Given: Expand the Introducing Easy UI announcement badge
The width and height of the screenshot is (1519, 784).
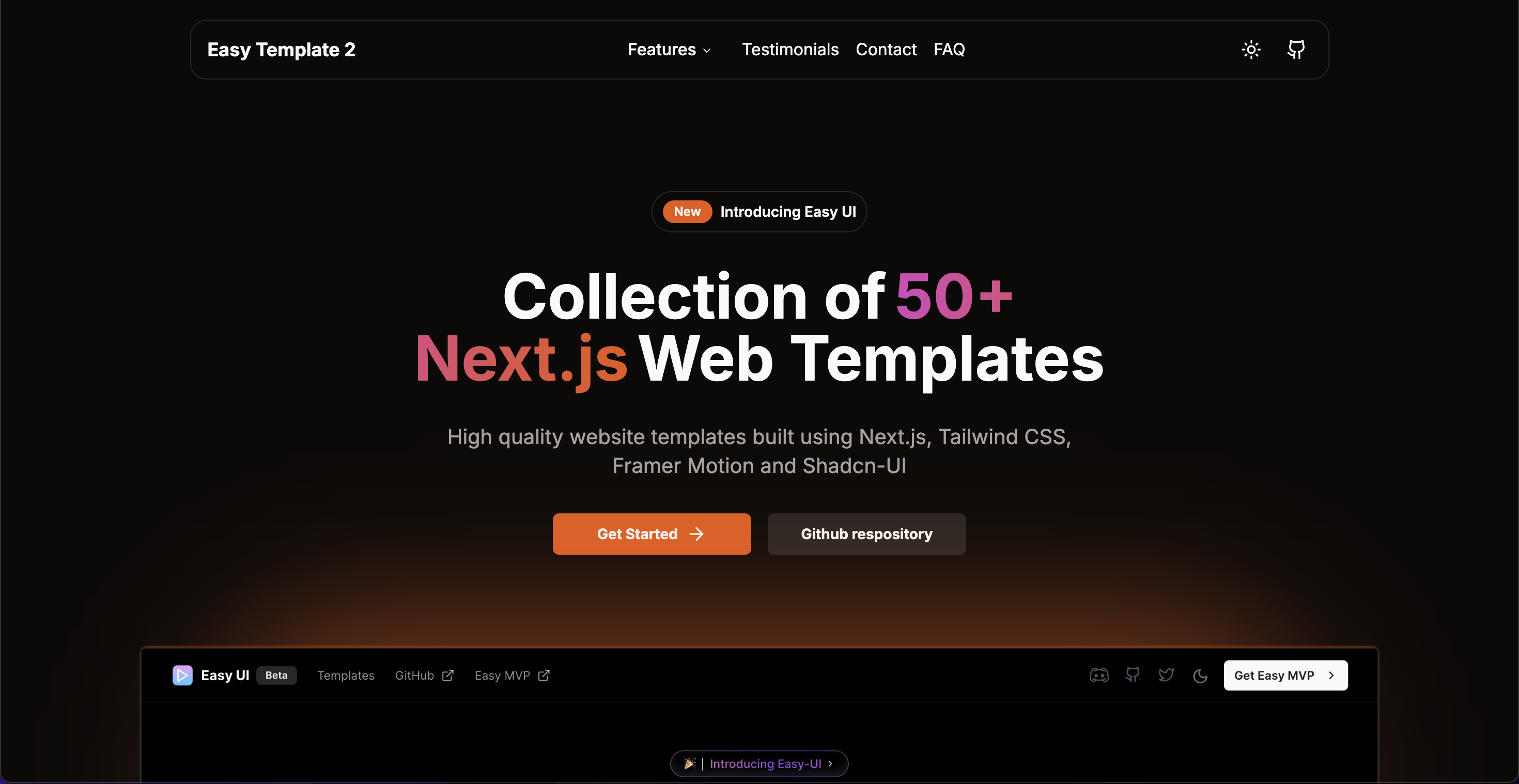Looking at the screenshot, I should point(759,211).
